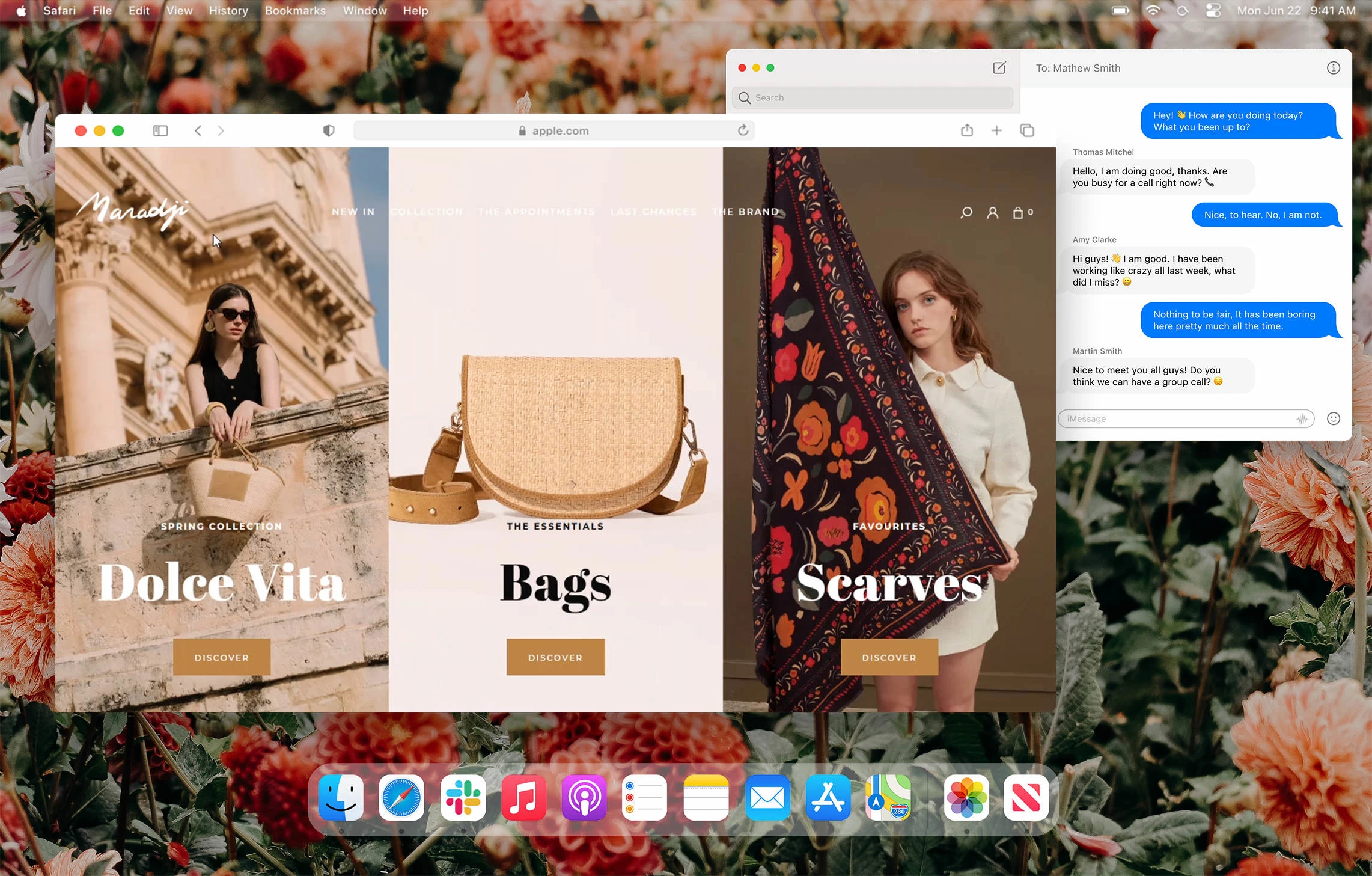
Task: Open the emoji picker smiley
Action: 1333,418
